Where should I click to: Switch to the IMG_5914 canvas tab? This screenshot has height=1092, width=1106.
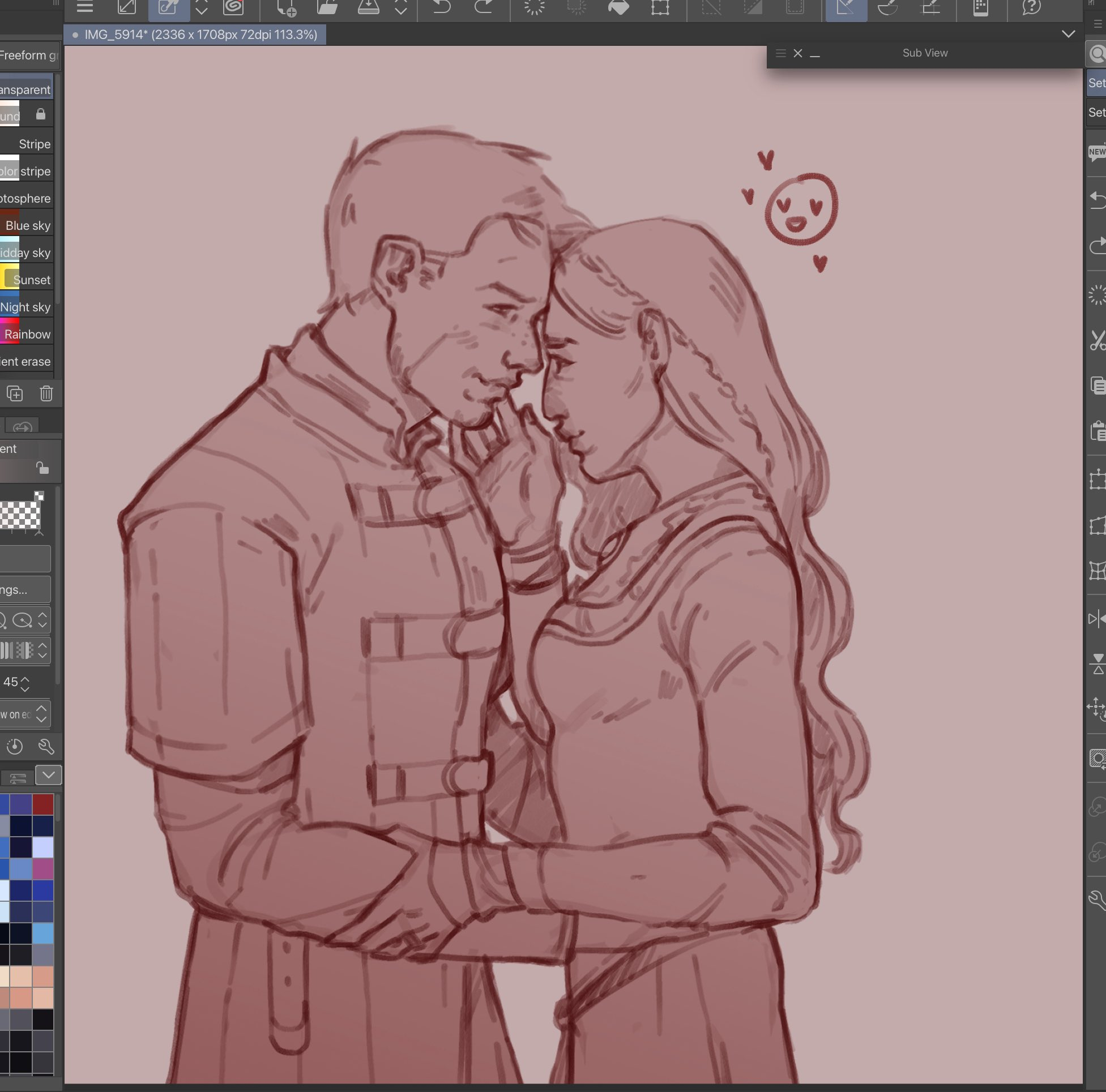[195, 35]
